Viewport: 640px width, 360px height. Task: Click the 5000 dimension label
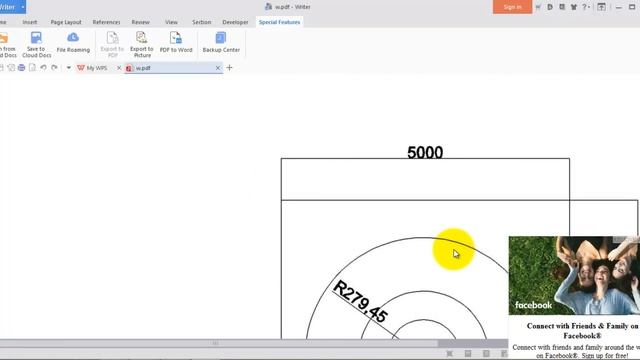pos(425,152)
